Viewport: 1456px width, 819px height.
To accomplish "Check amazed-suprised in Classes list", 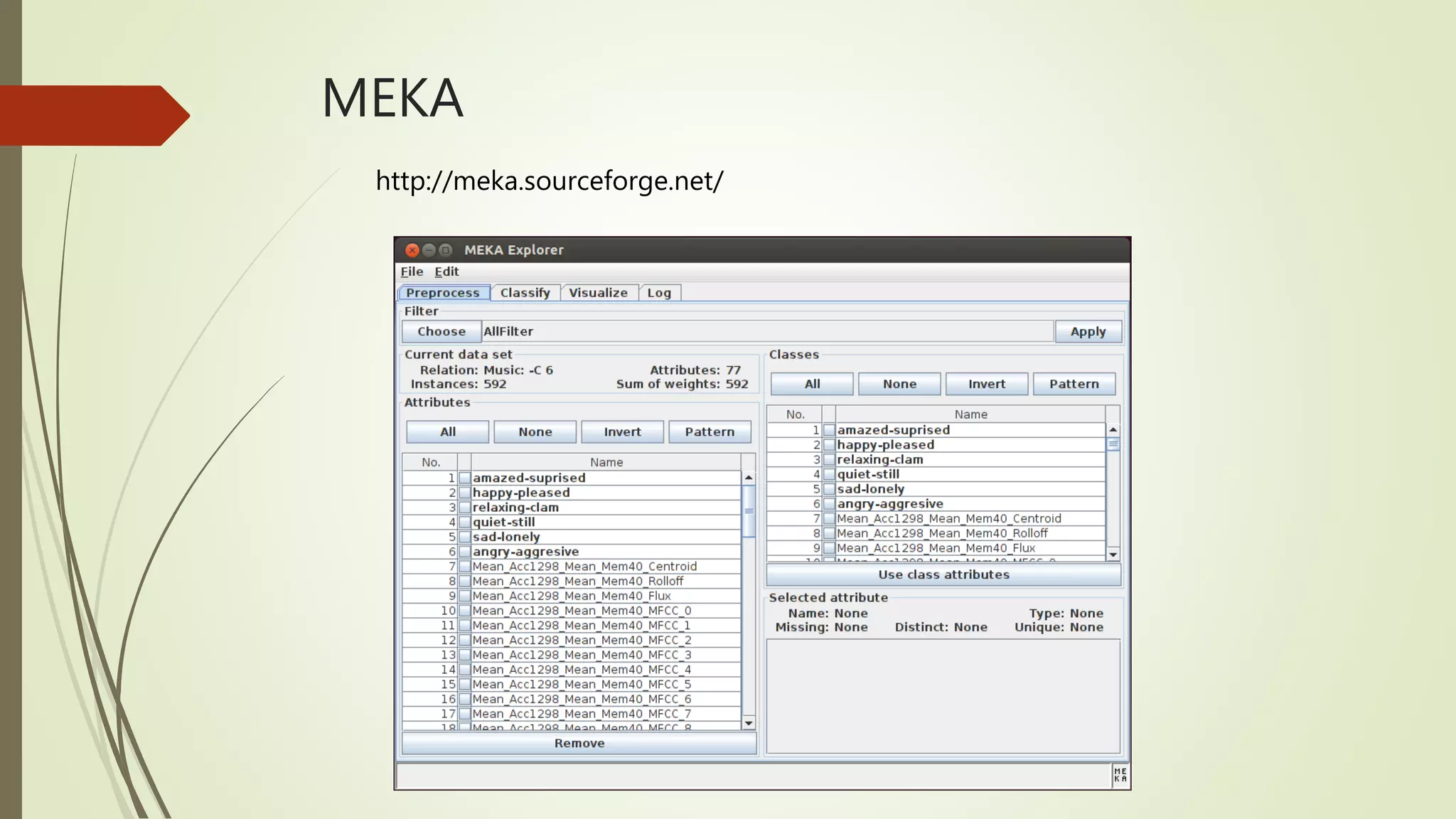I will tap(829, 430).
